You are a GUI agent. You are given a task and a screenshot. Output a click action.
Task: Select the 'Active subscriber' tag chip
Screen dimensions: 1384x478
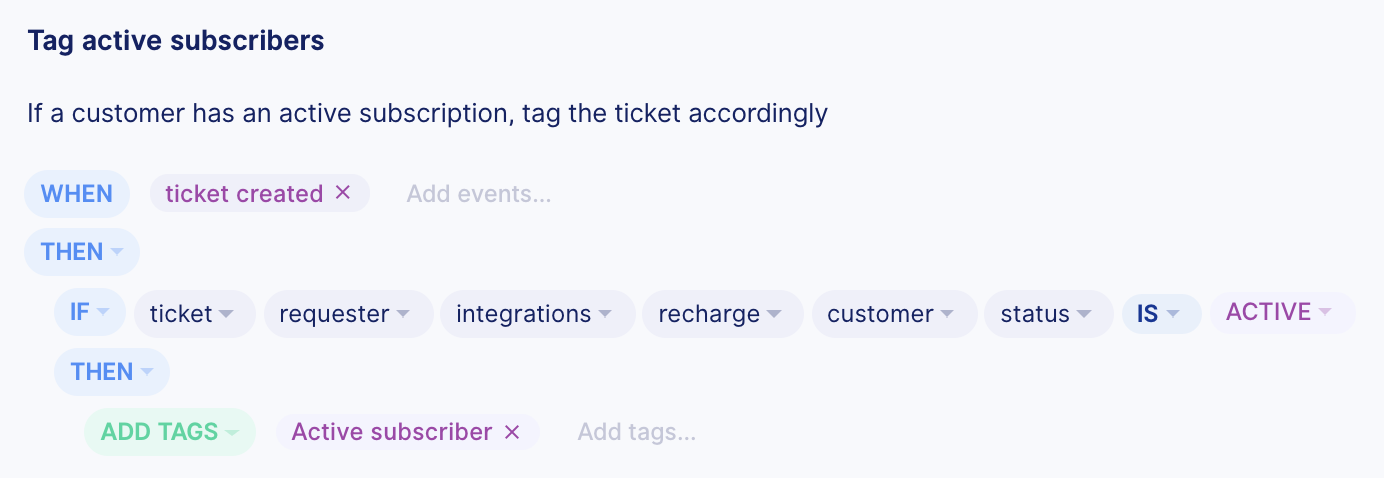(x=392, y=432)
